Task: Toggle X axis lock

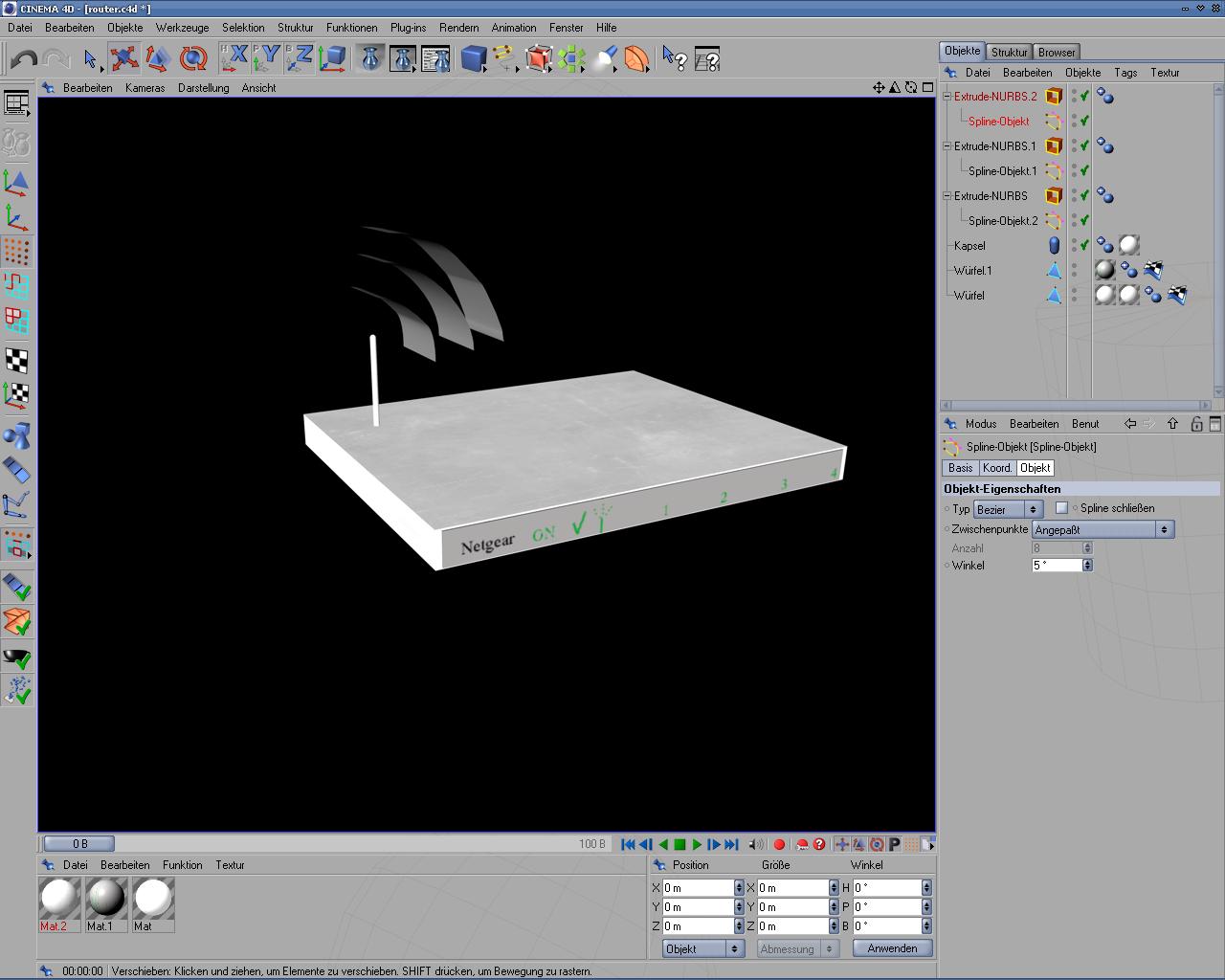Action: point(234,59)
